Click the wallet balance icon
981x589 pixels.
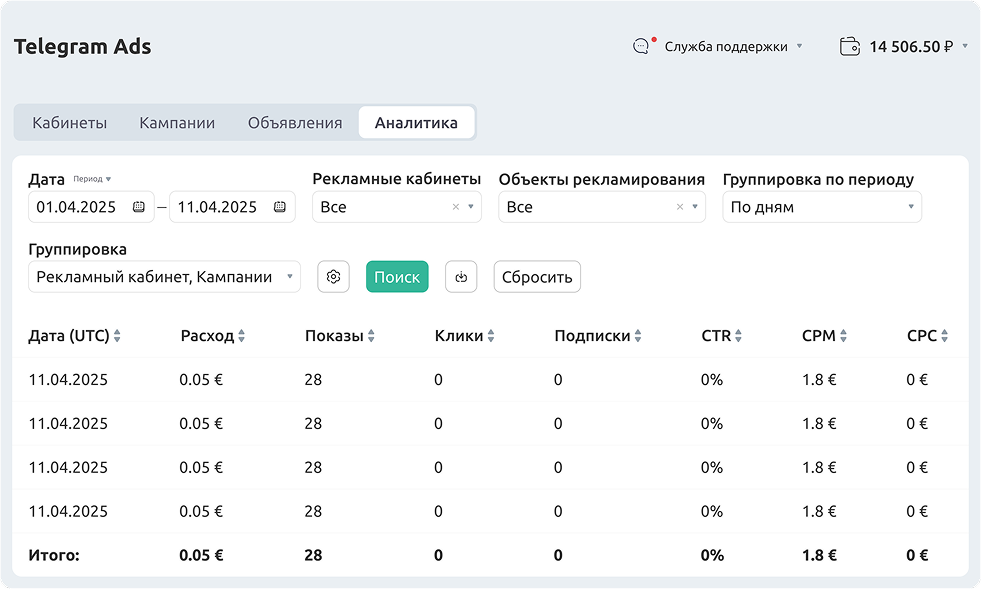coord(850,46)
